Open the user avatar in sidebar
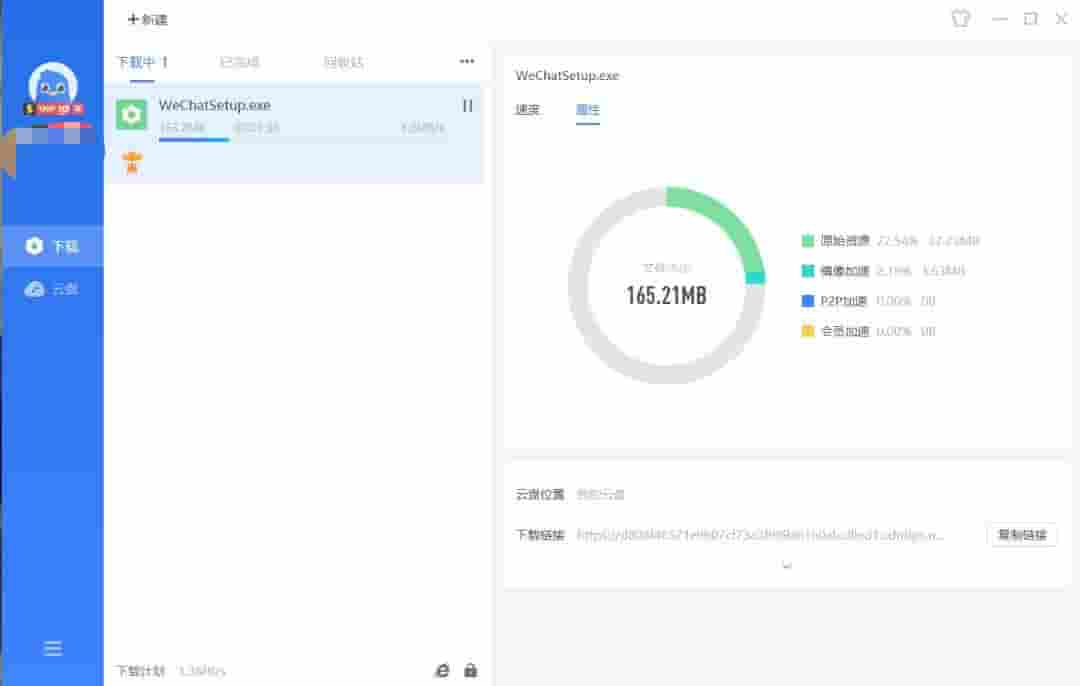 pyautogui.click(x=52, y=83)
